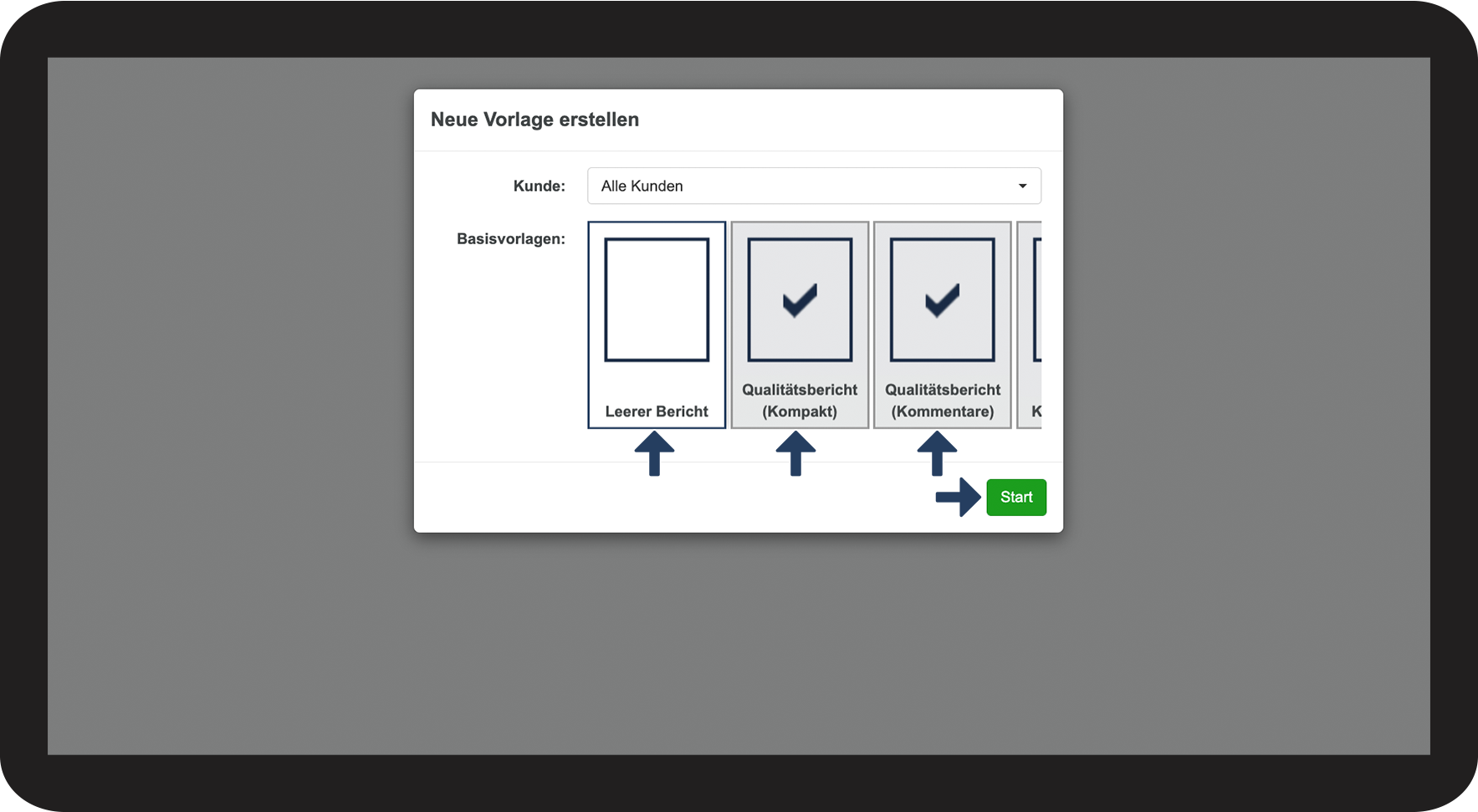Select the partially visible fourth template tile
Image resolution: width=1478 pixels, height=812 pixels.
tap(1030, 324)
